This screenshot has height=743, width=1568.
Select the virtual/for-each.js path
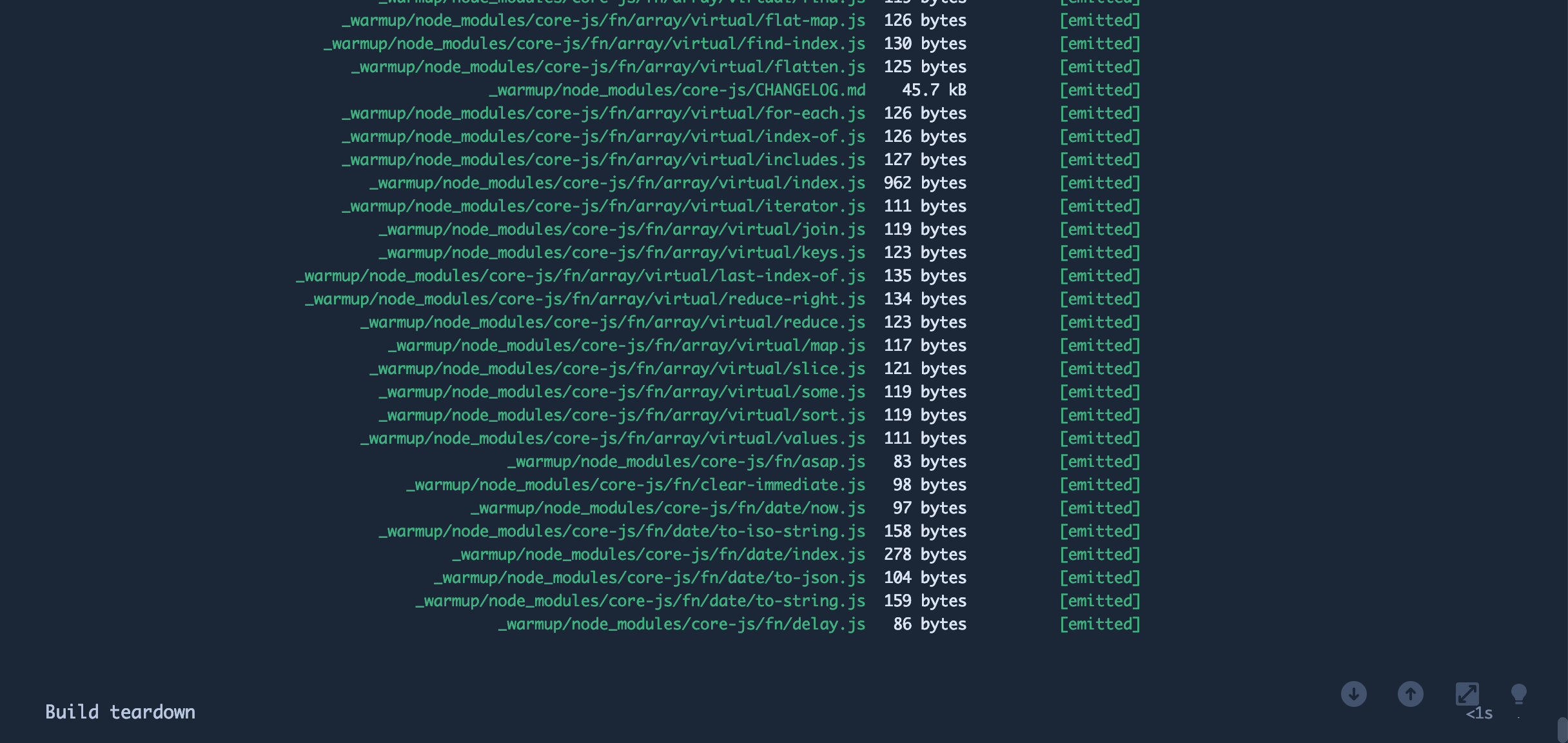[603, 114]
